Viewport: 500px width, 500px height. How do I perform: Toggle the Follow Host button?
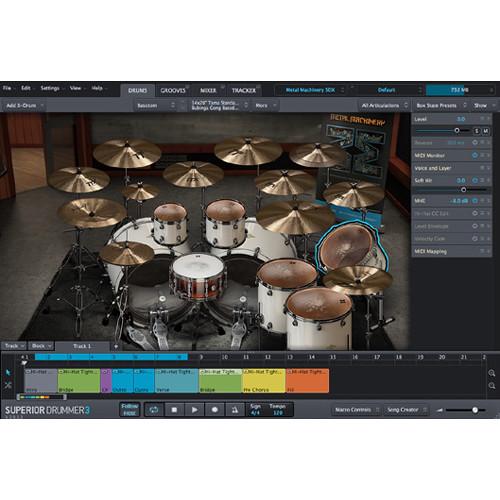pos(130,410)
